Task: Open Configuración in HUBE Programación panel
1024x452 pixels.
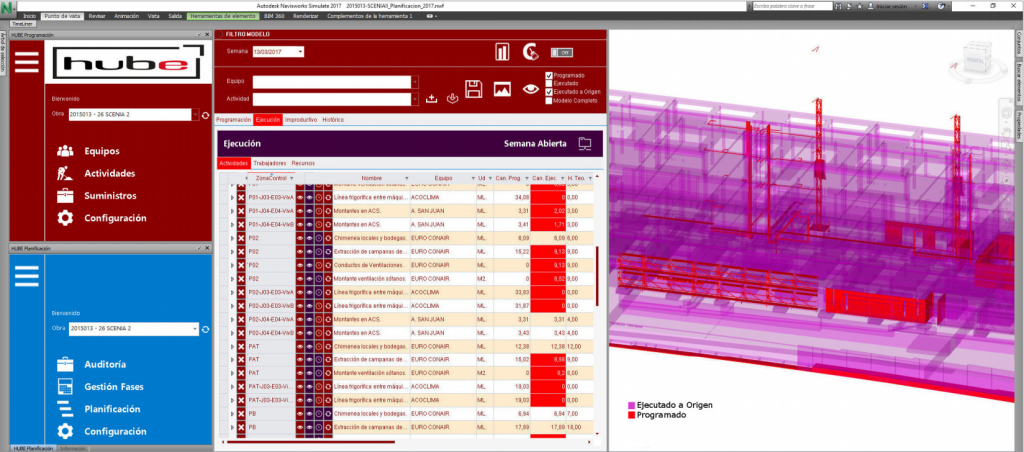Action: coord(115,218)
